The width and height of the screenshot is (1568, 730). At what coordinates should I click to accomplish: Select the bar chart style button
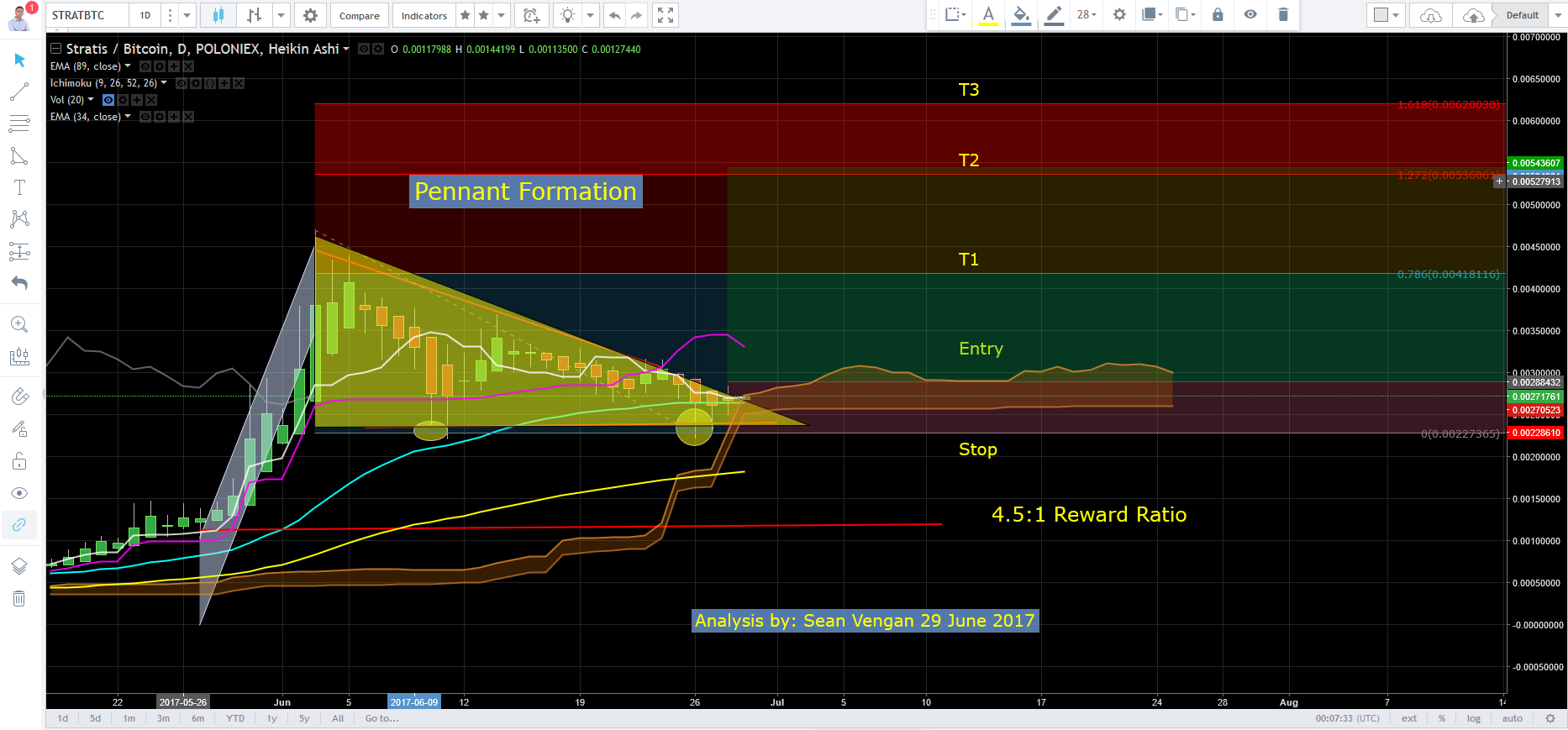[255, 15]
